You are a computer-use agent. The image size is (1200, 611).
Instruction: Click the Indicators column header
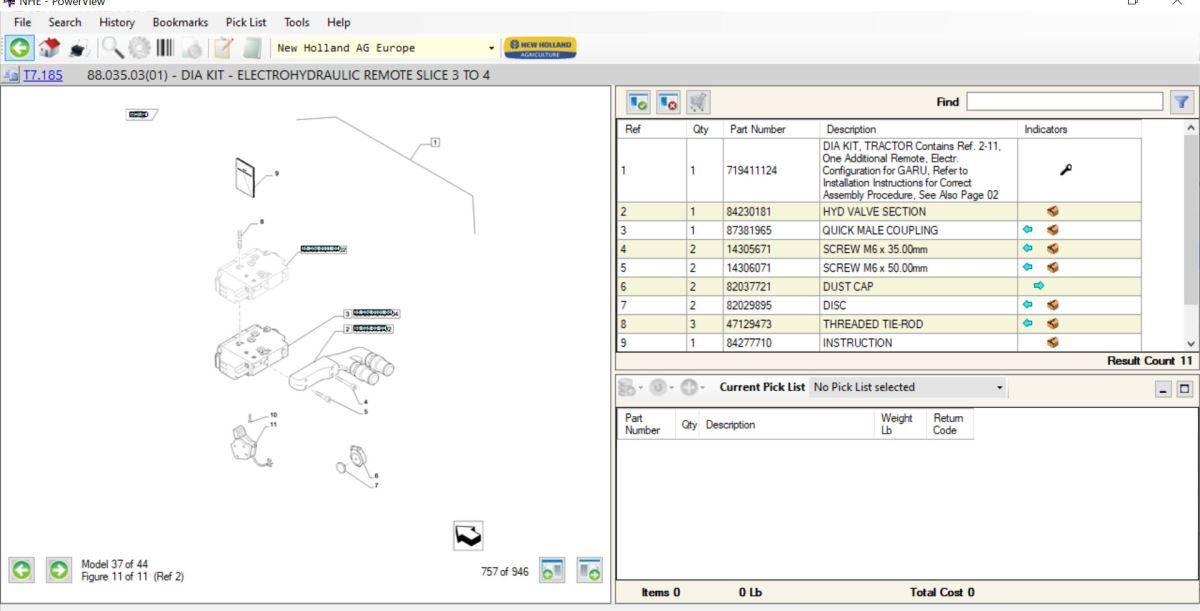pos(1079,129)
